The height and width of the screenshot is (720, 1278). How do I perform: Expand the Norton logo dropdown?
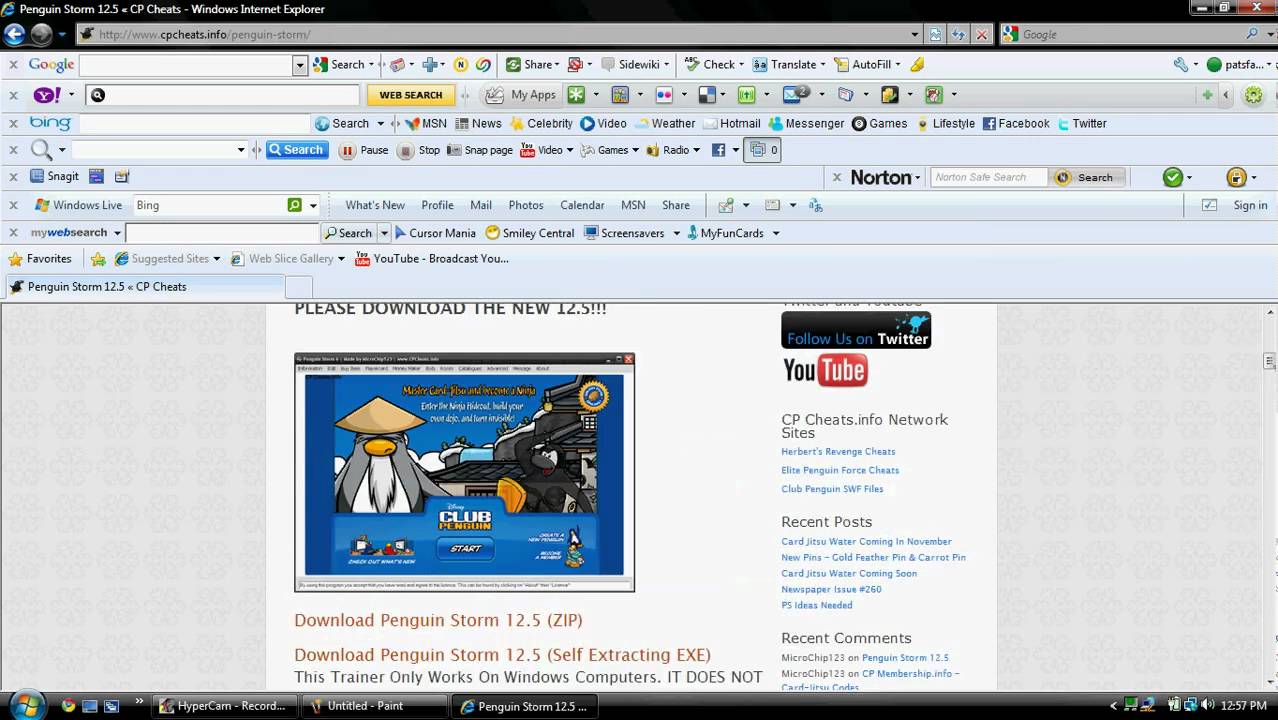click(x=916, y=177)
